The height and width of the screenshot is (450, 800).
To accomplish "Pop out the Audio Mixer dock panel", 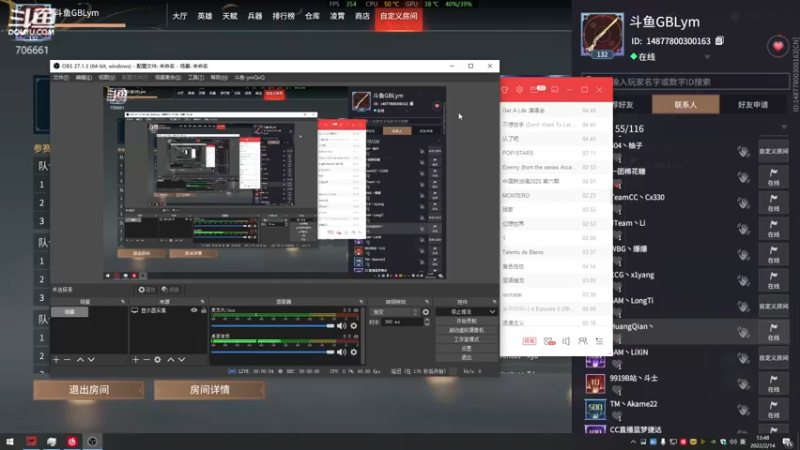I will point(361,302).
